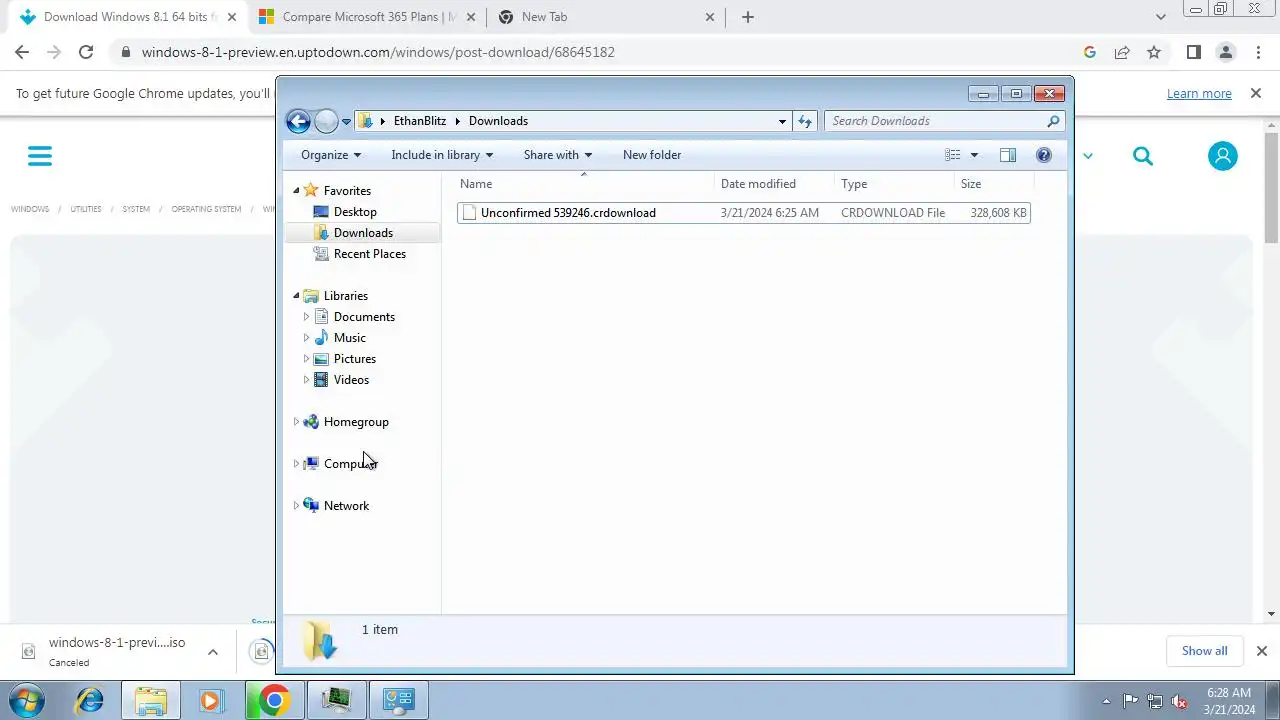This screenshot has height=720, width=1280.
Task: Expand the Documents library
Action: tap(306, 317)
